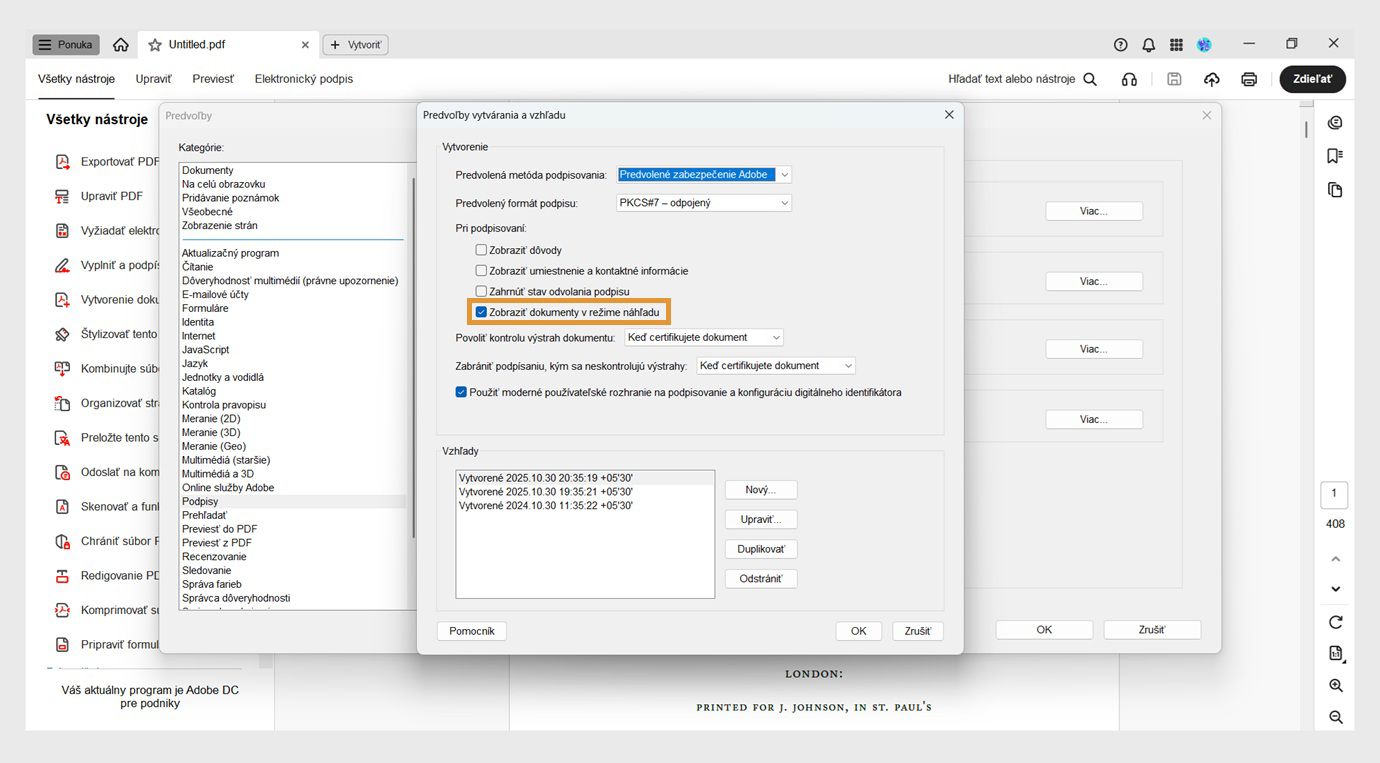Select the Pripraviť formulár tool
This screenshot has width=1380, height=763.
[107, 645]
